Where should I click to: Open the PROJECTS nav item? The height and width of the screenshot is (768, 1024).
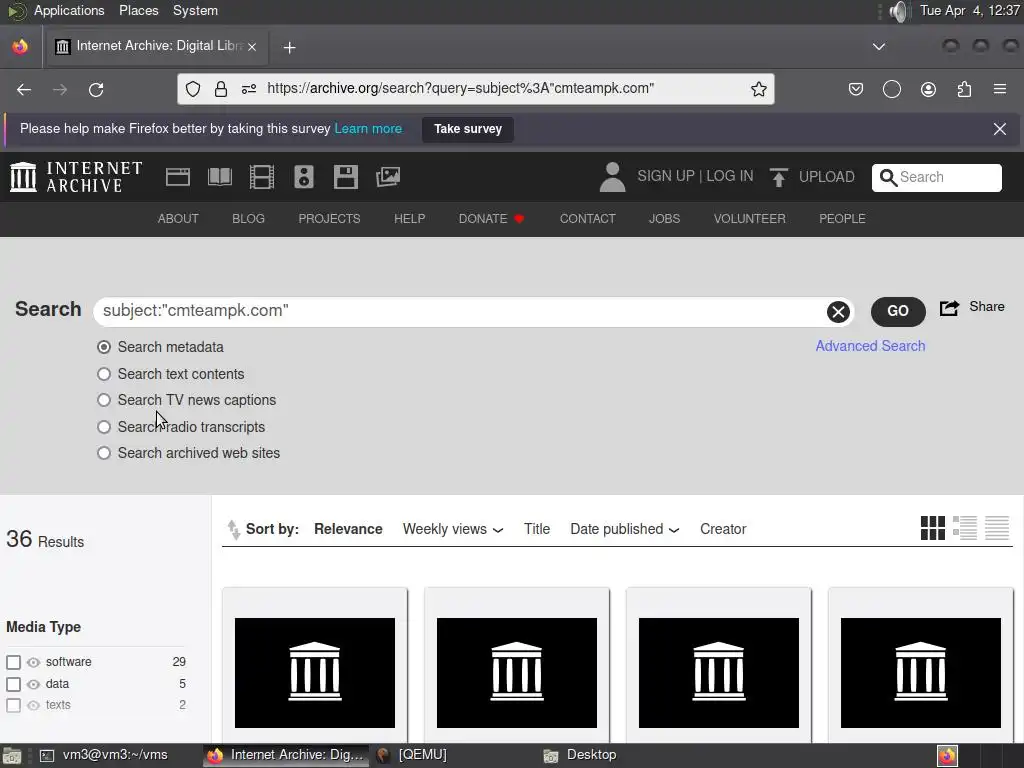click(329, 219)
